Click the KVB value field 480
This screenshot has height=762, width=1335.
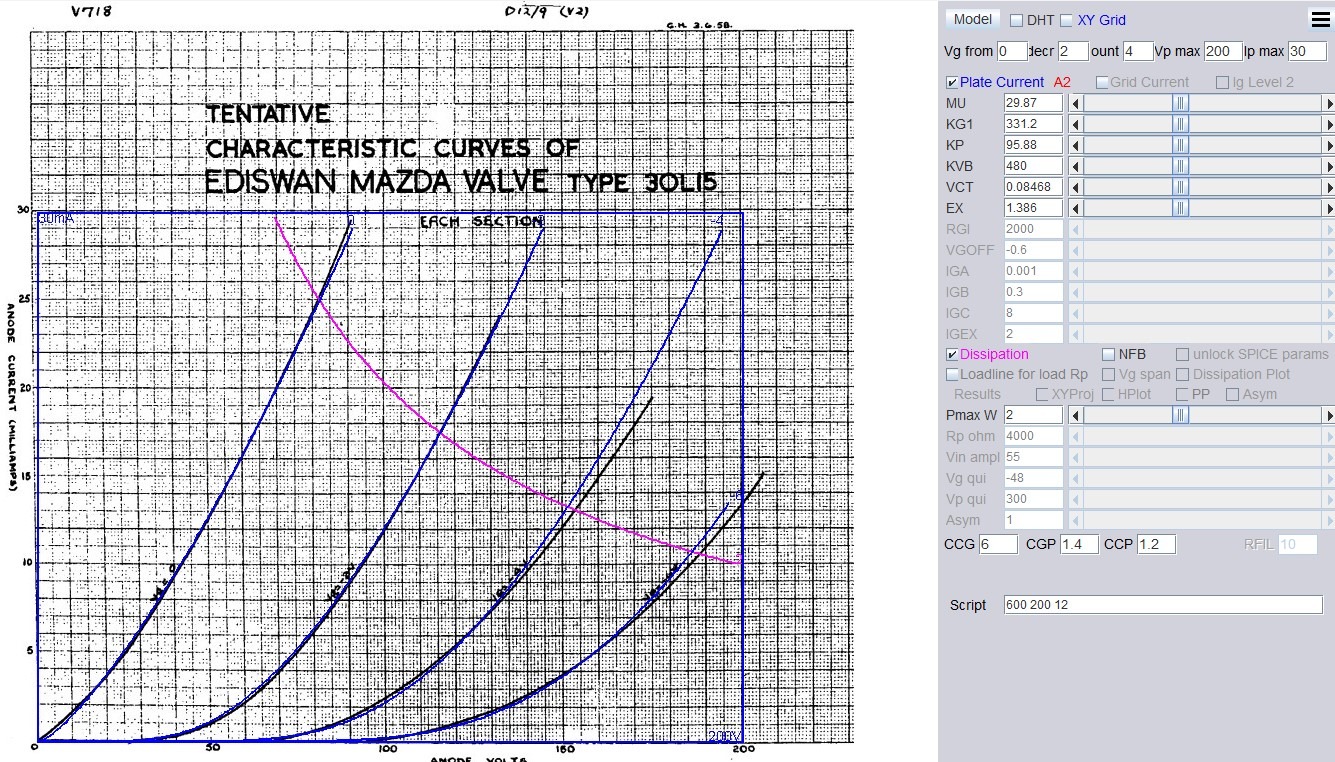(1033, 166)
